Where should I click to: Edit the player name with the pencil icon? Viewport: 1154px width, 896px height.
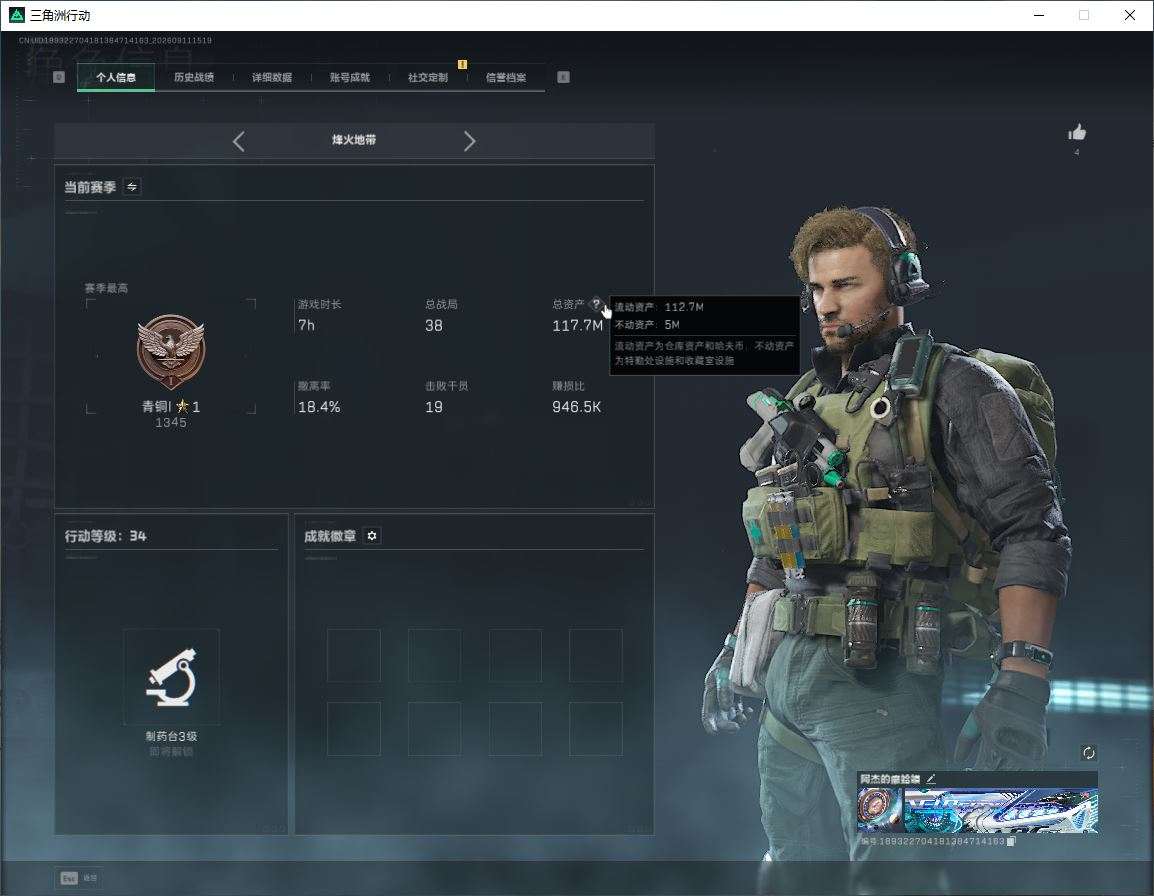tap(931, 778)
